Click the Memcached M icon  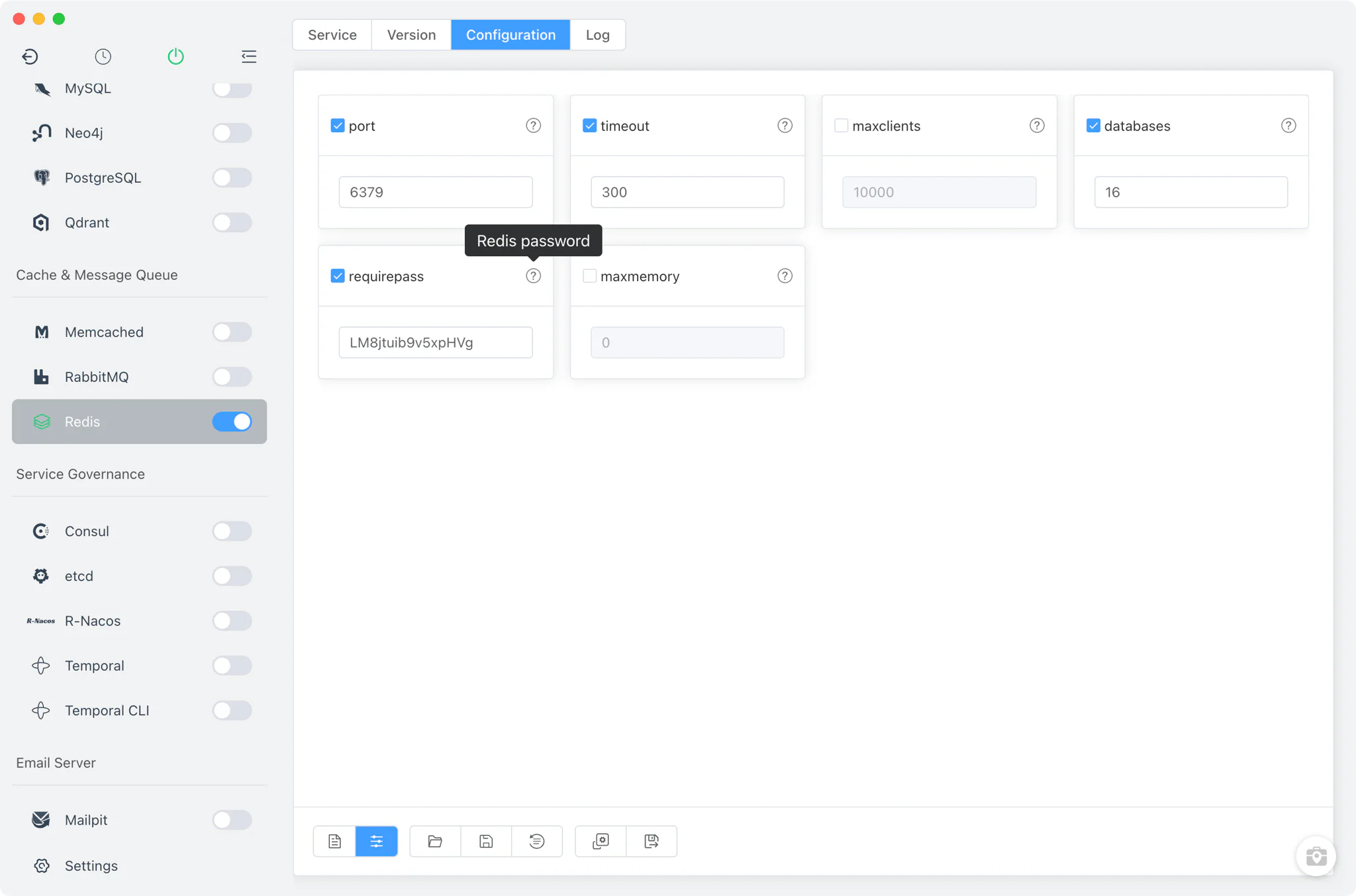(x=42, y=332)
